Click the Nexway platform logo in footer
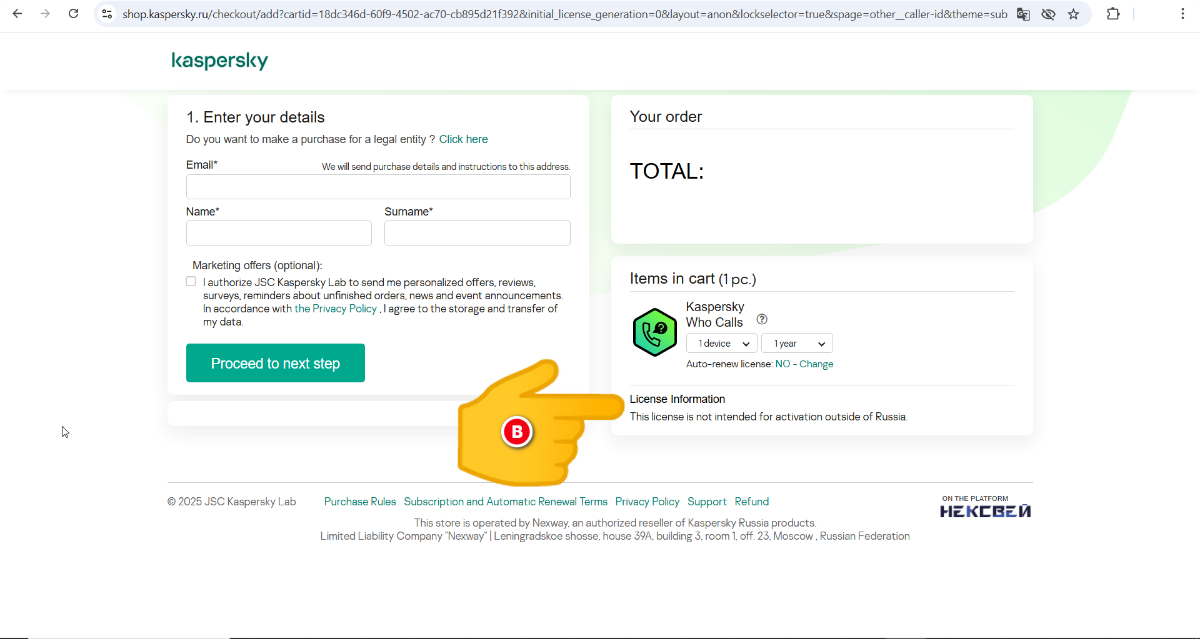The width and height of the screenshot is (1200, 639). (x=986, y=507)
